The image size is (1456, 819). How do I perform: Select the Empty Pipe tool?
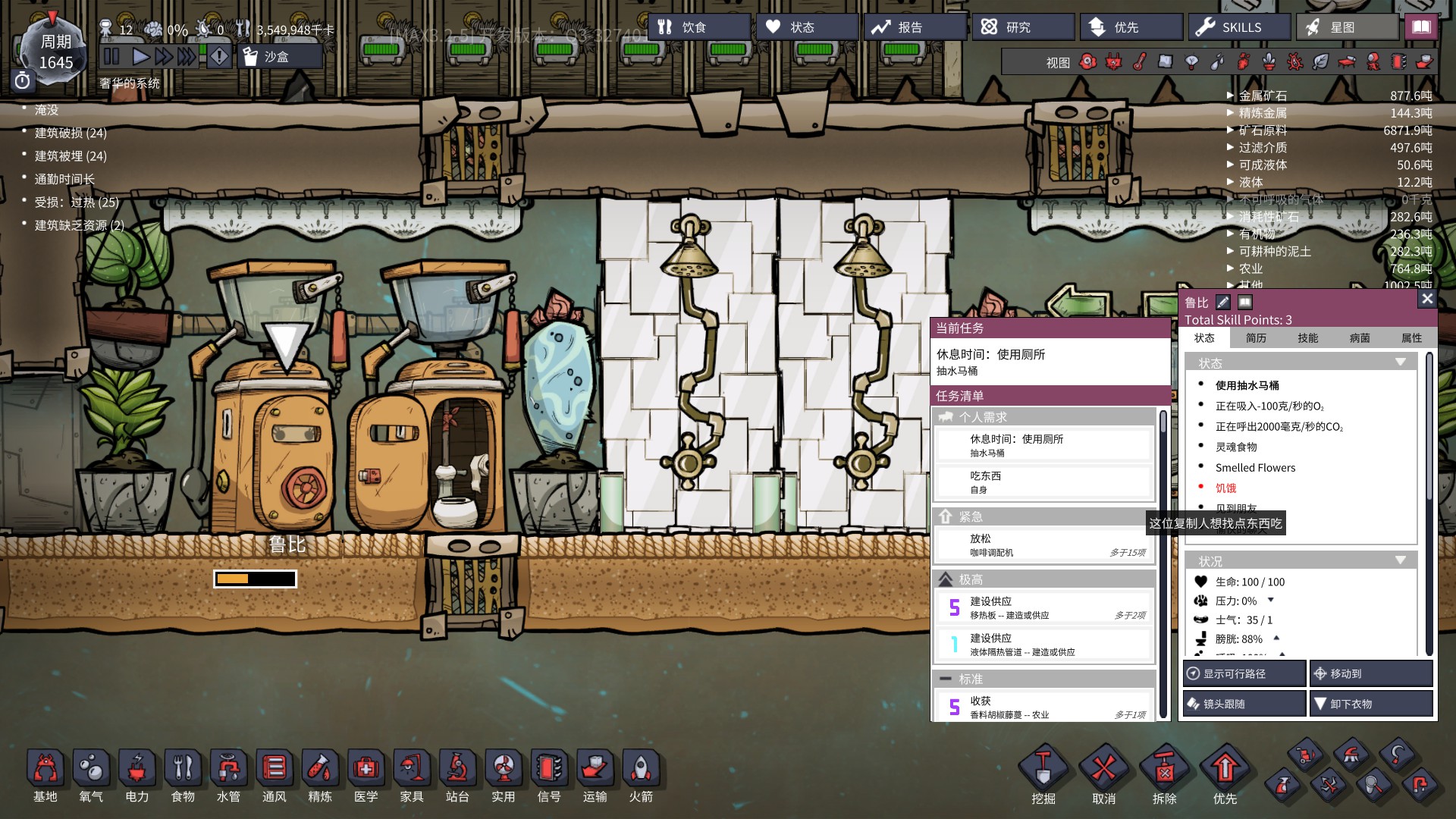point(1420,784)
